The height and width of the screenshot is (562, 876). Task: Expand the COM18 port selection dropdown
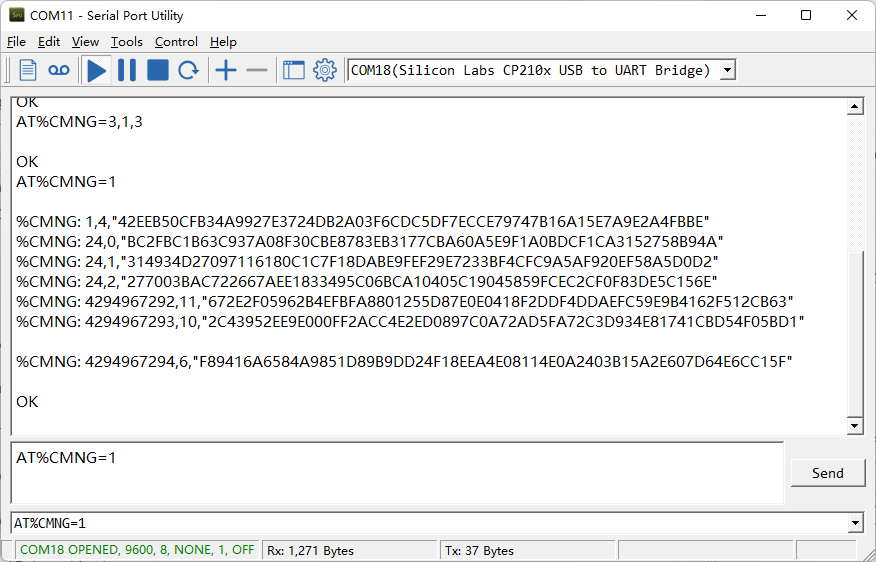727,70
